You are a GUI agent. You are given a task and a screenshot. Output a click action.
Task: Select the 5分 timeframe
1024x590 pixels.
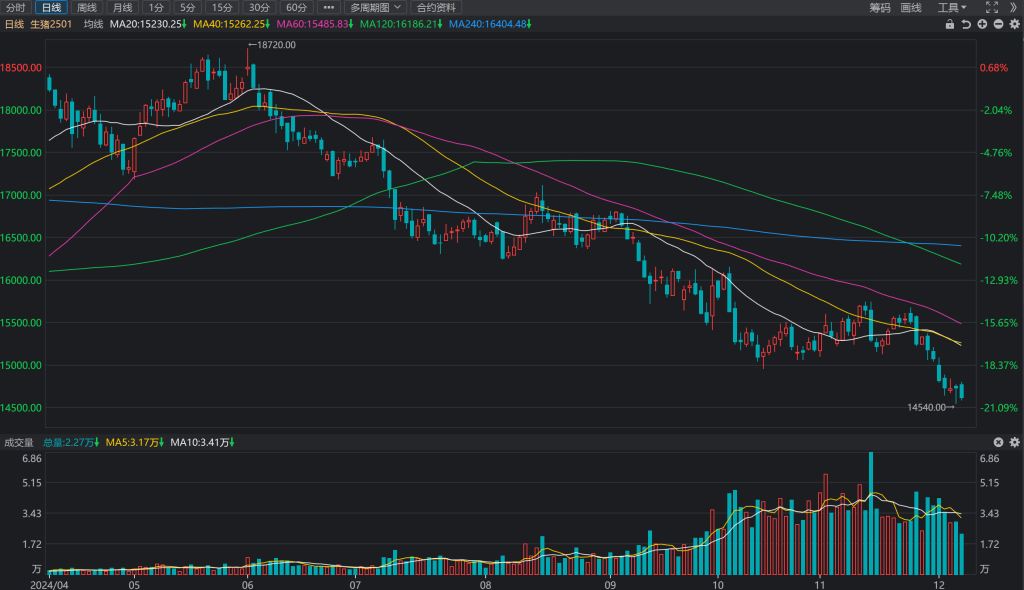[x=187, y=7]
